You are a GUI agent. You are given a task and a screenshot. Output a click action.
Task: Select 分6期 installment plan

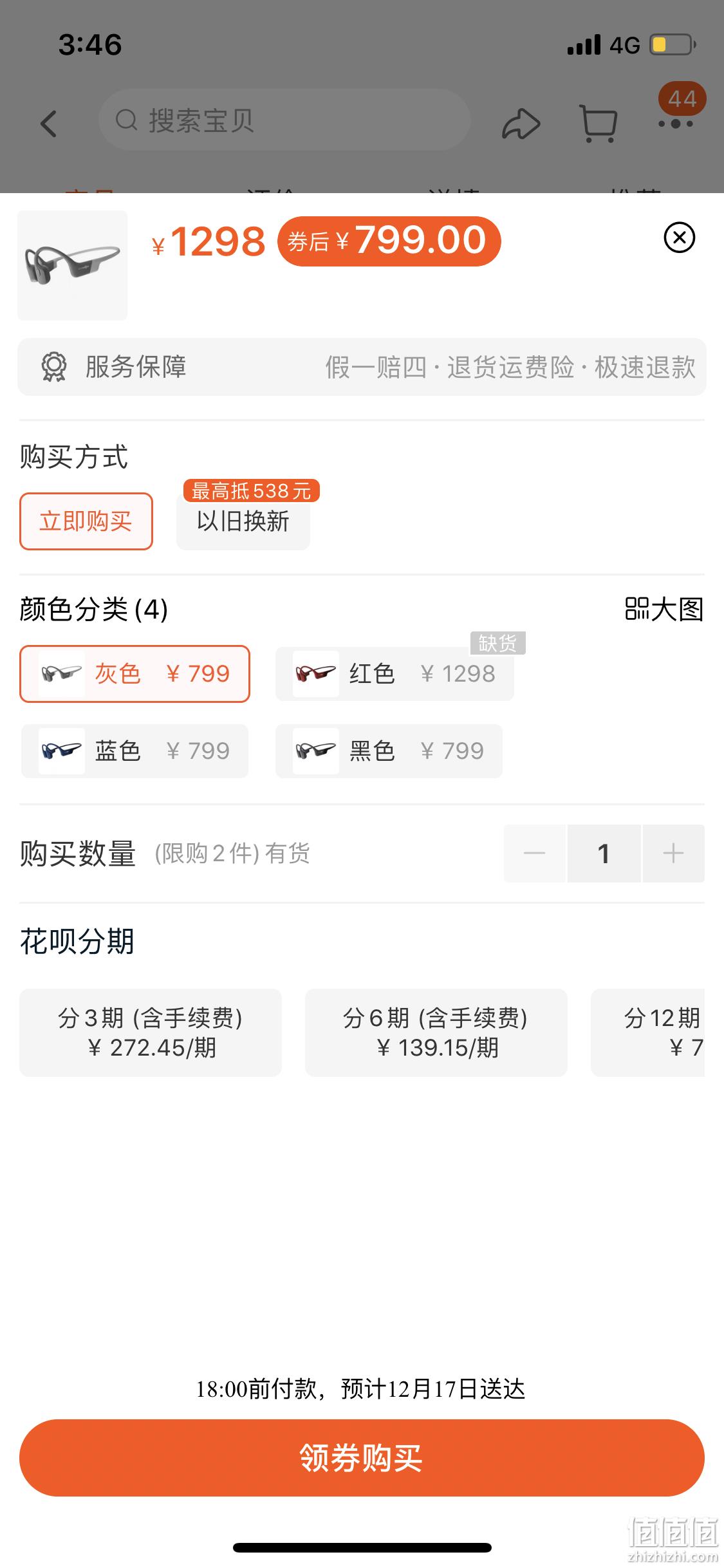click(x=436, y=1032)
